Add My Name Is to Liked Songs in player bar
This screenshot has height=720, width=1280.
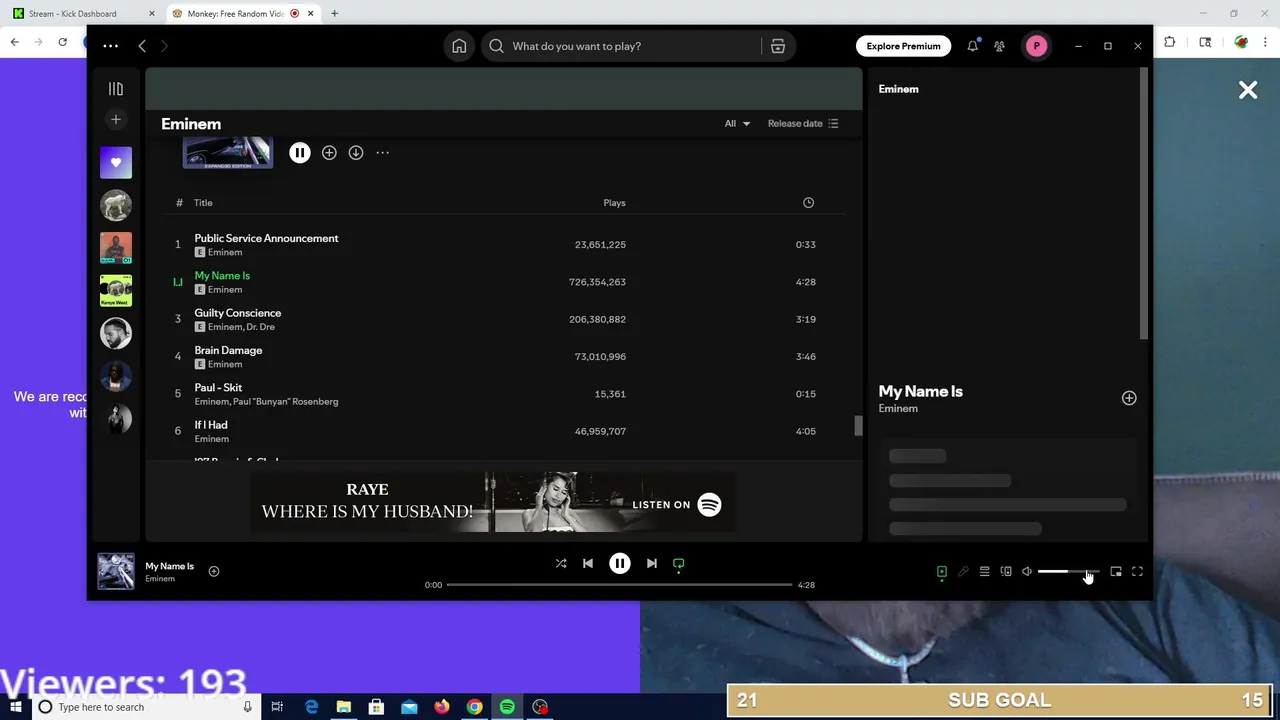[x=214, y=571]
